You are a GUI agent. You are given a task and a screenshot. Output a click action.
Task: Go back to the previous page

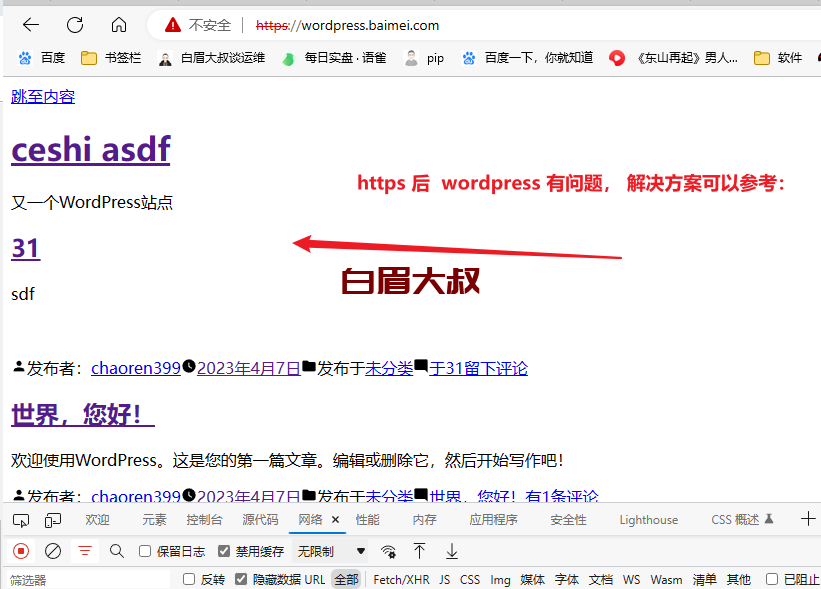[x=31, y=25]
